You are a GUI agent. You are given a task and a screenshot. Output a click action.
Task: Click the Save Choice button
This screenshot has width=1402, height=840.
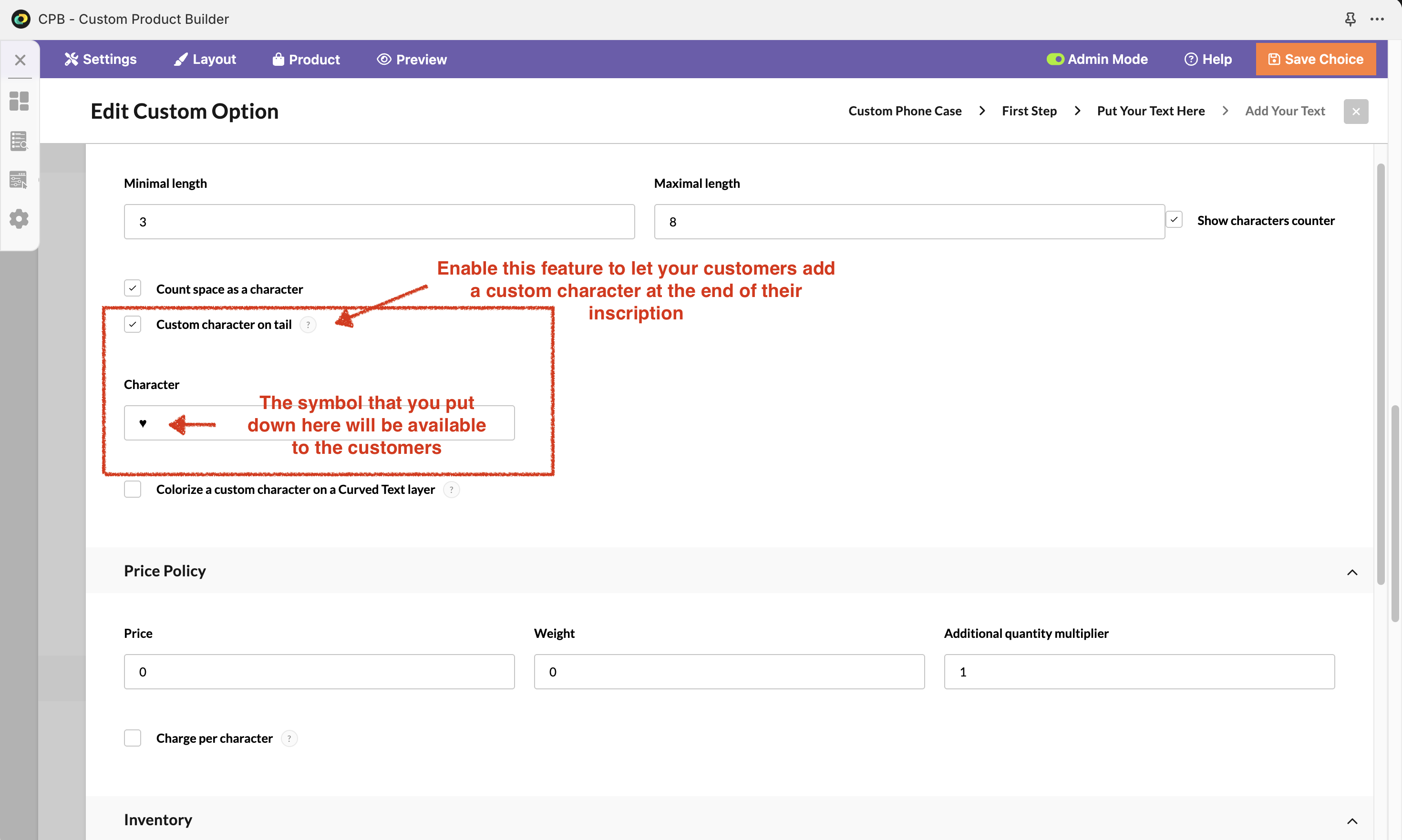tap(1315, 60)
